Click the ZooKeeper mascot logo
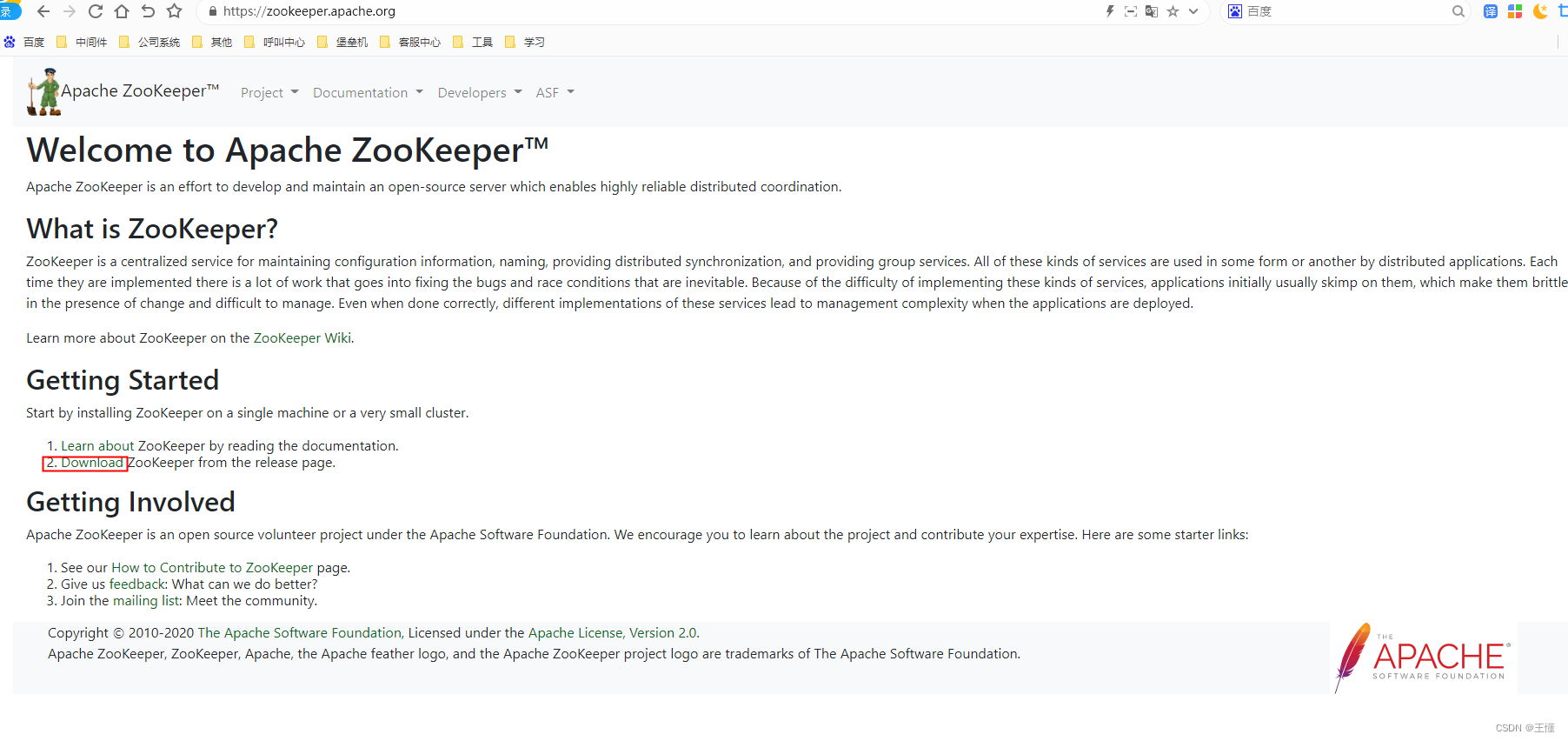This screenshot has width=1568, height=741. pyautogui.click(x=43, y=91)
